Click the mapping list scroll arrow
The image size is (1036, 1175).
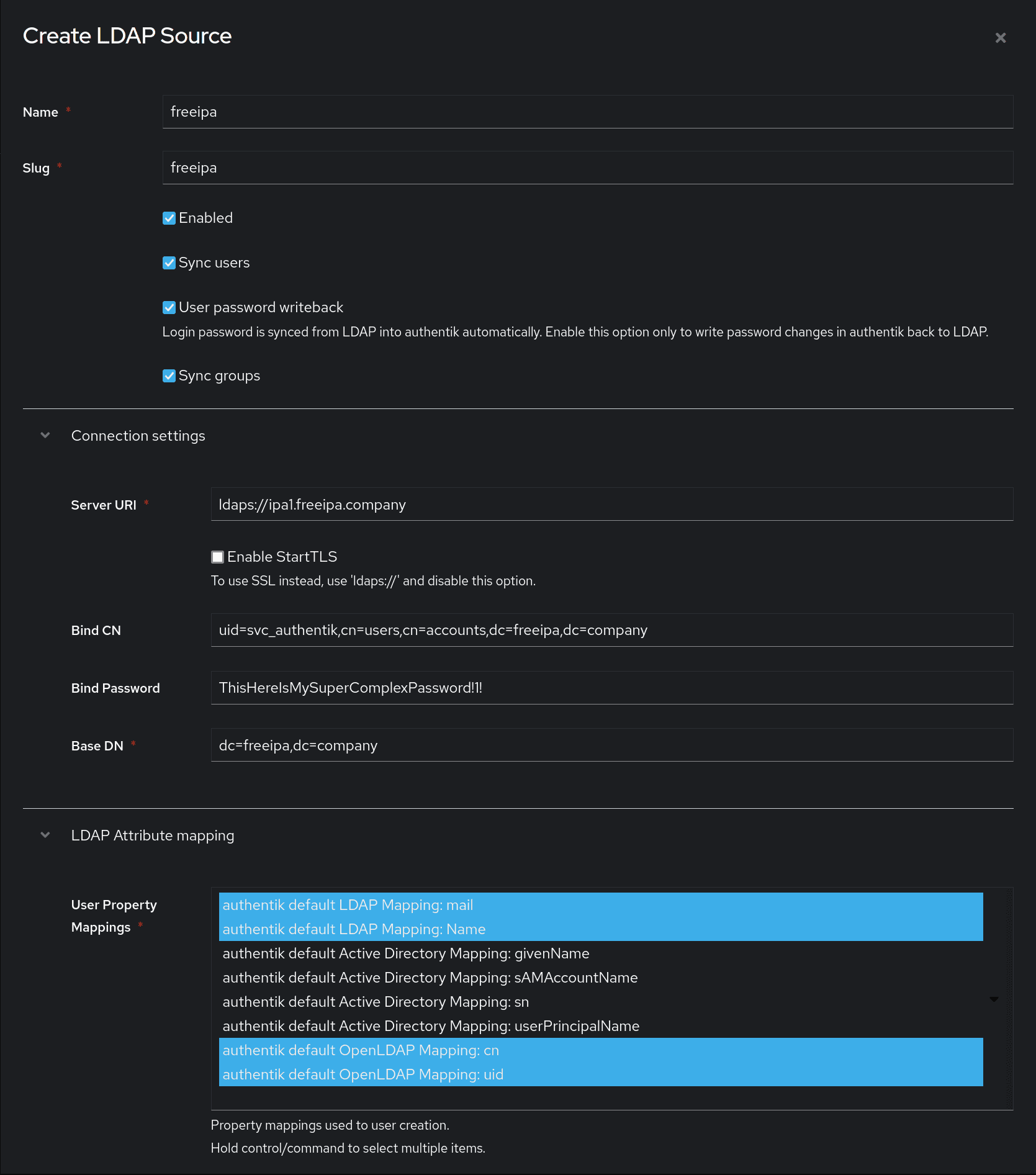click(994, 999)
